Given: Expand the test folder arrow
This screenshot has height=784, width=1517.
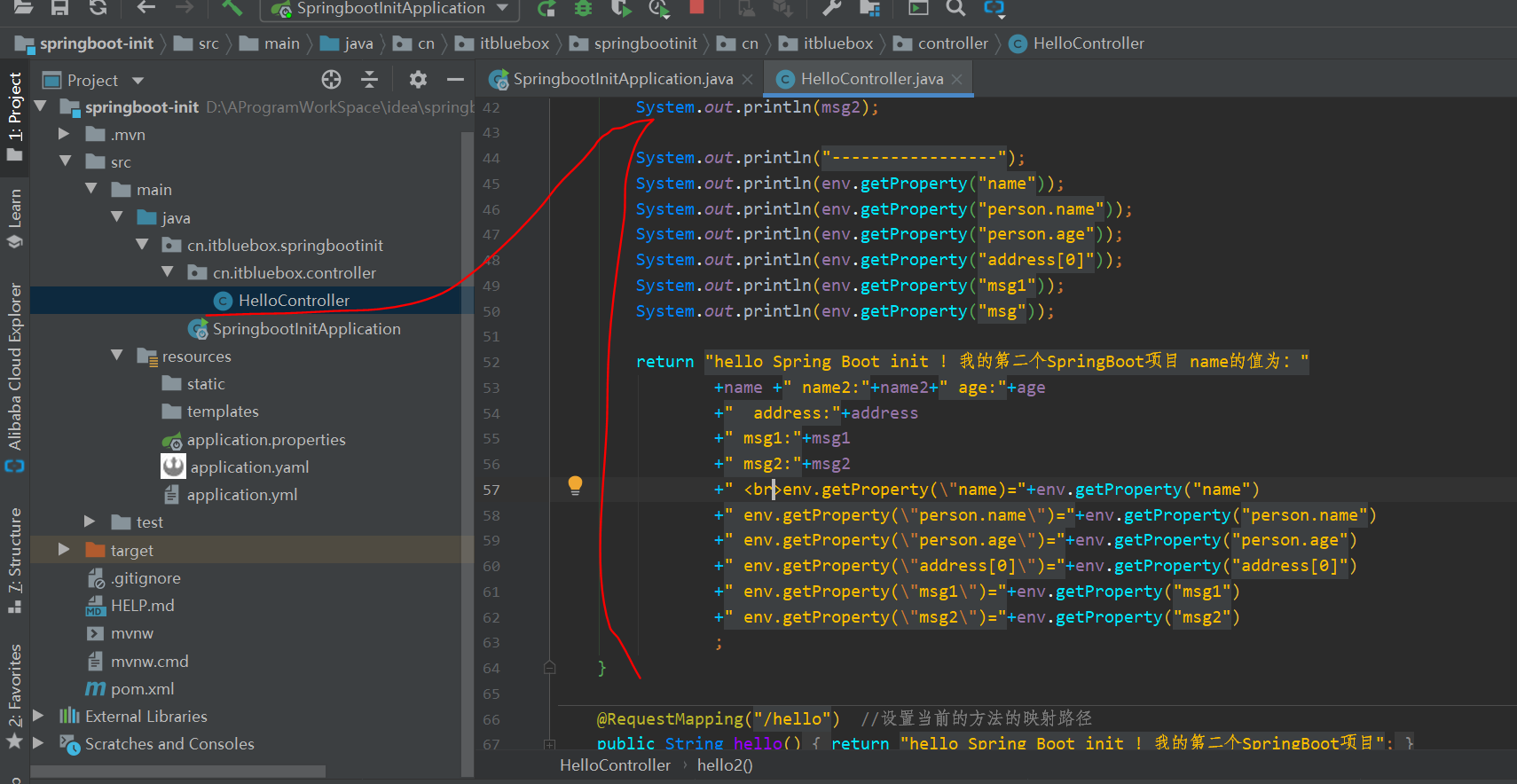Looking at the screenshot, I should (x=90, y=521).
